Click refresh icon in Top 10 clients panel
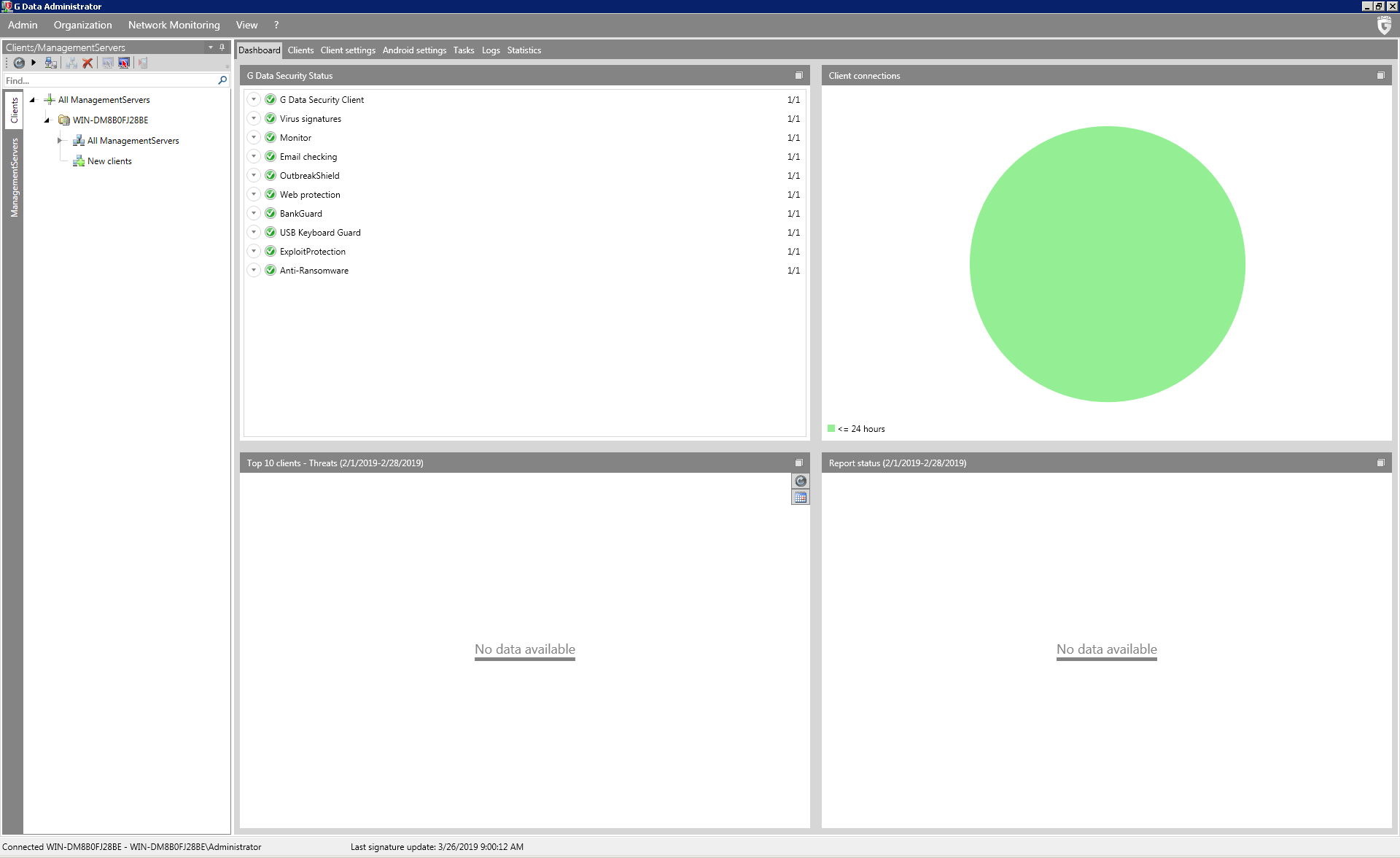1400x858 pixels. (801, 482)
